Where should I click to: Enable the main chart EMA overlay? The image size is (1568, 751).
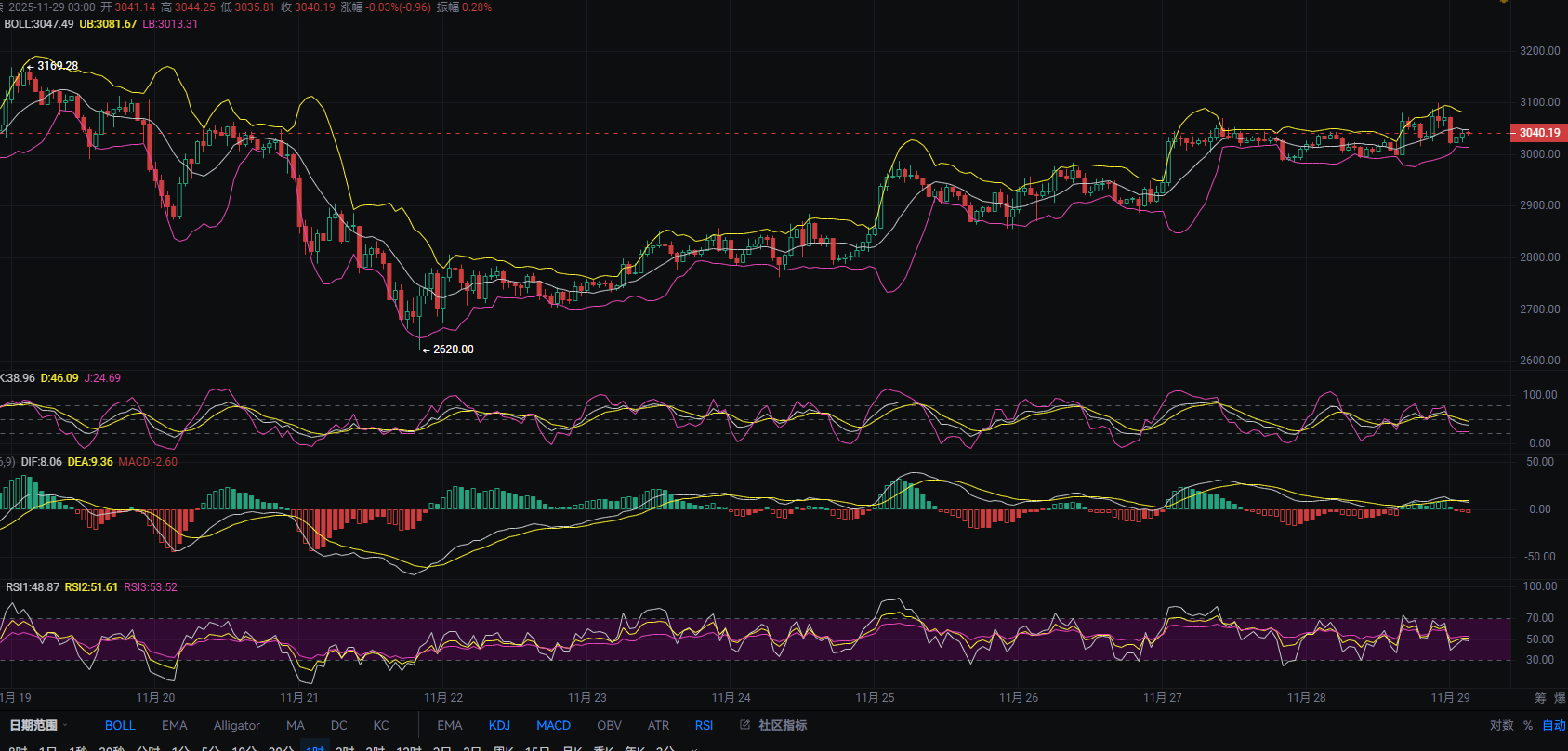174,725
